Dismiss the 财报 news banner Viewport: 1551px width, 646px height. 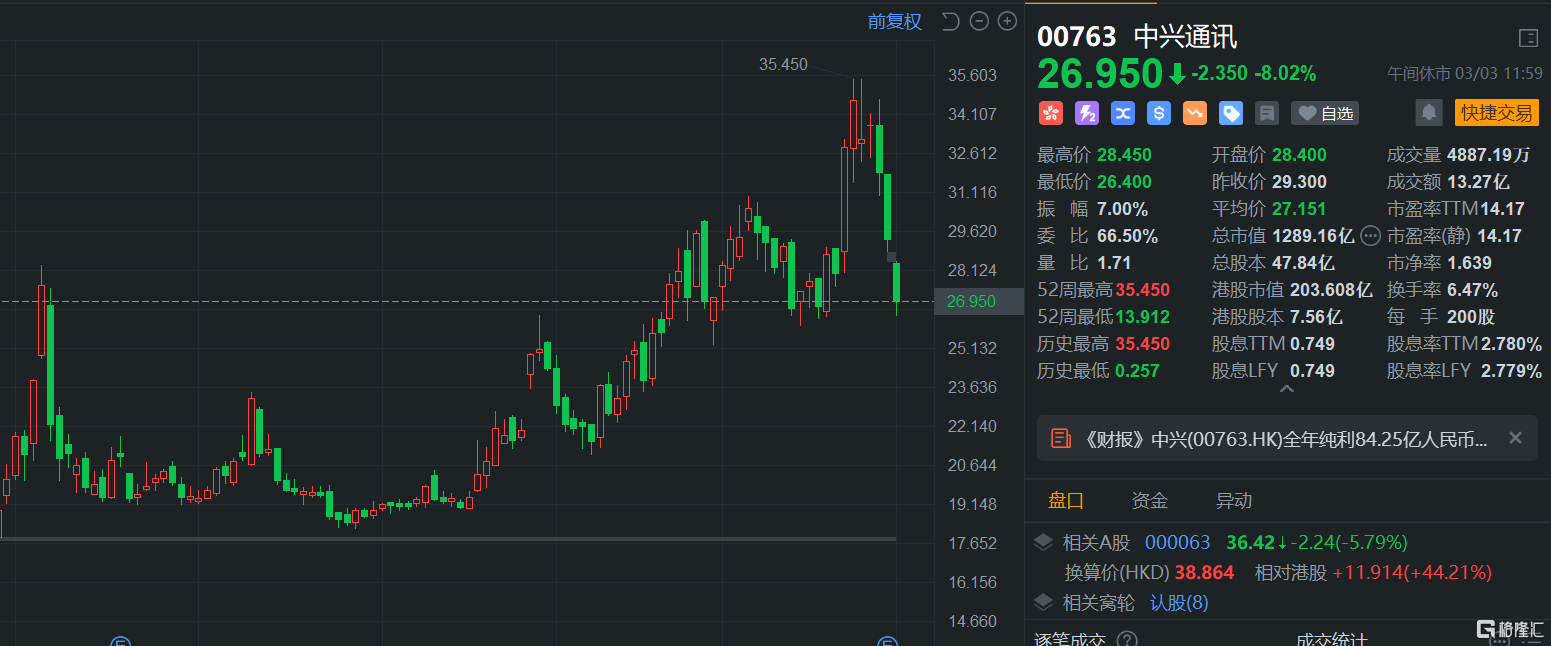tap(1515, 438)
